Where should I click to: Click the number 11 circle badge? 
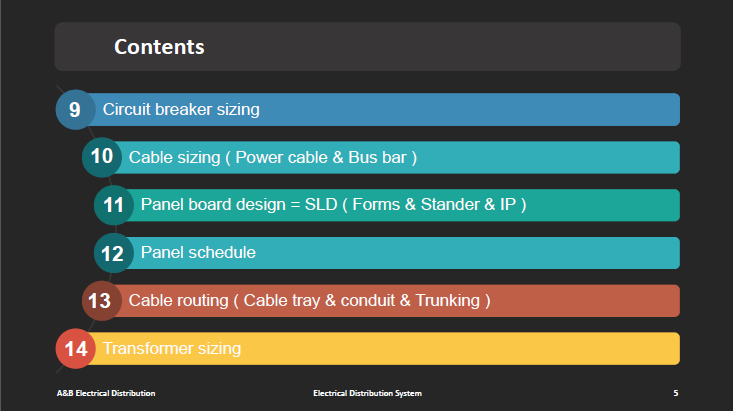point(114,205)
